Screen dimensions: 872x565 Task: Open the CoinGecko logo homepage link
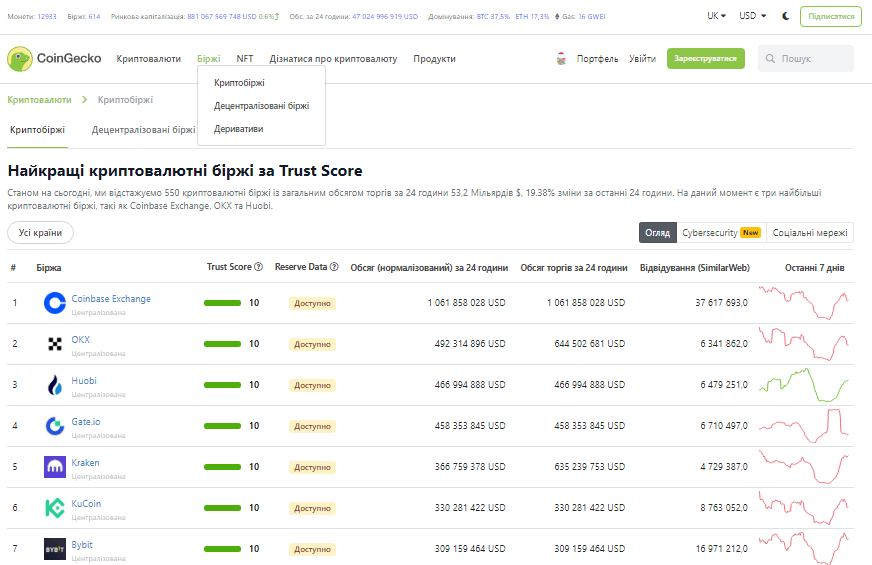click(x=54, y=58)
